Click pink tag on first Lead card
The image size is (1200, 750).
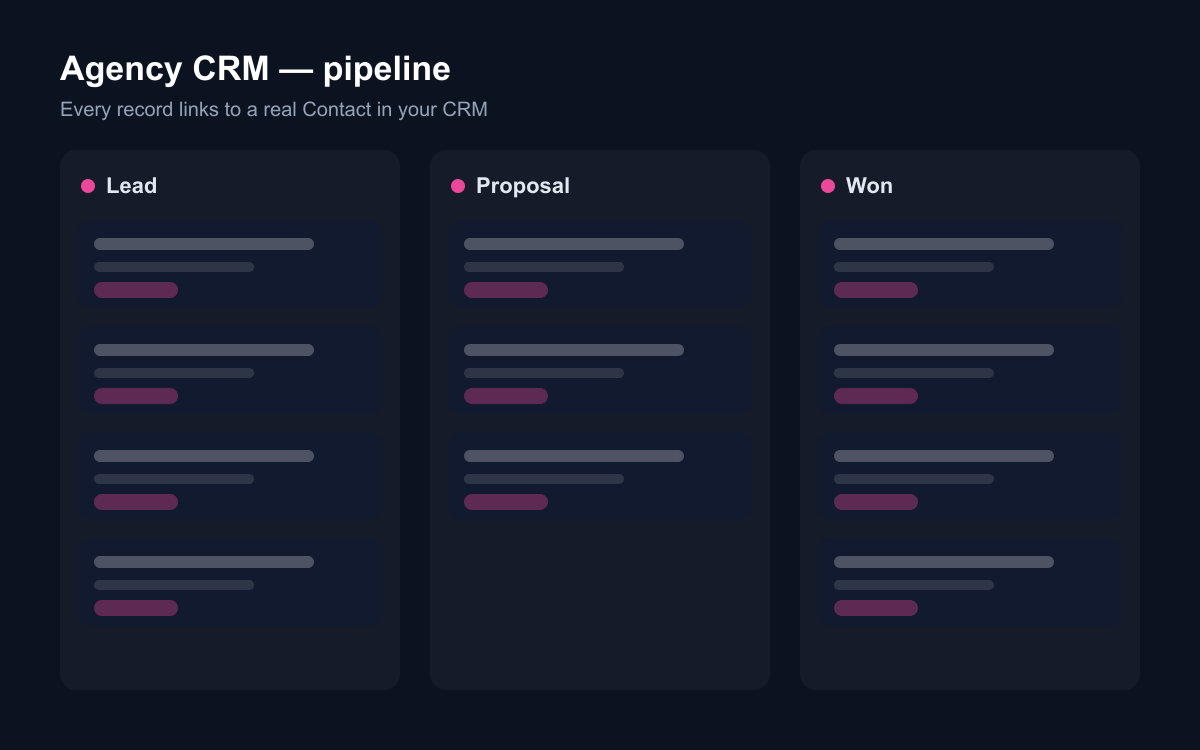point(136,290)
